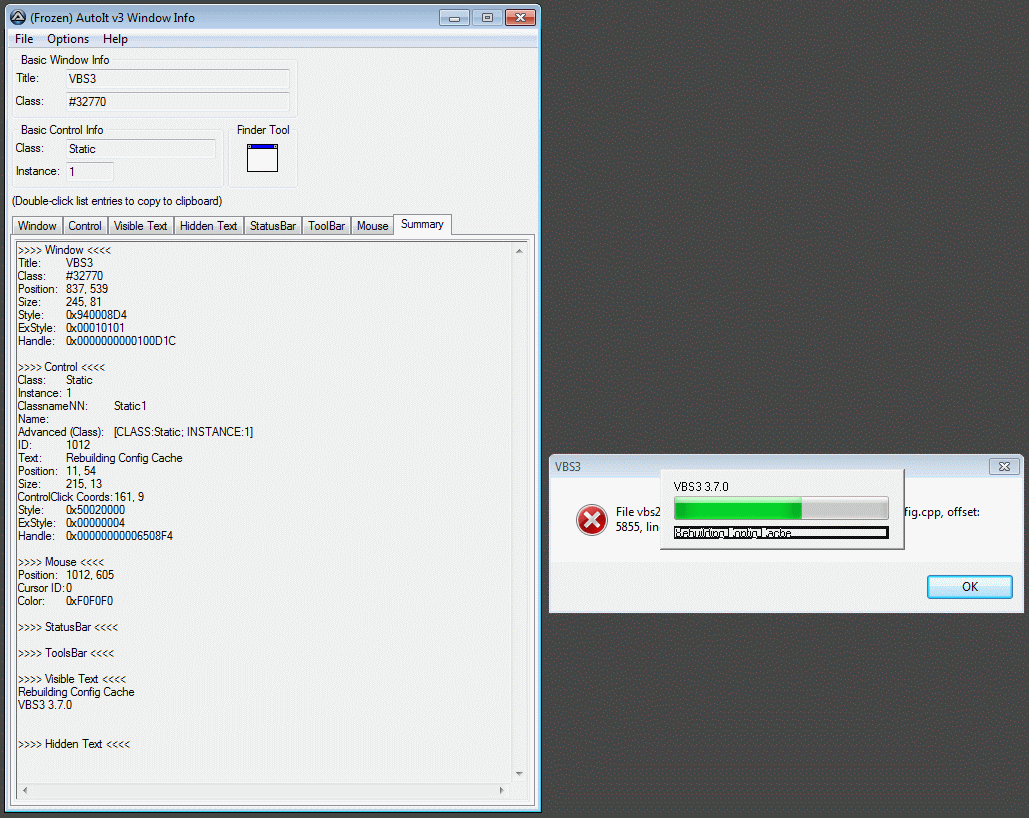Close the AutoIt Window Info window
1029x818 pixels.
coord(520,18)
